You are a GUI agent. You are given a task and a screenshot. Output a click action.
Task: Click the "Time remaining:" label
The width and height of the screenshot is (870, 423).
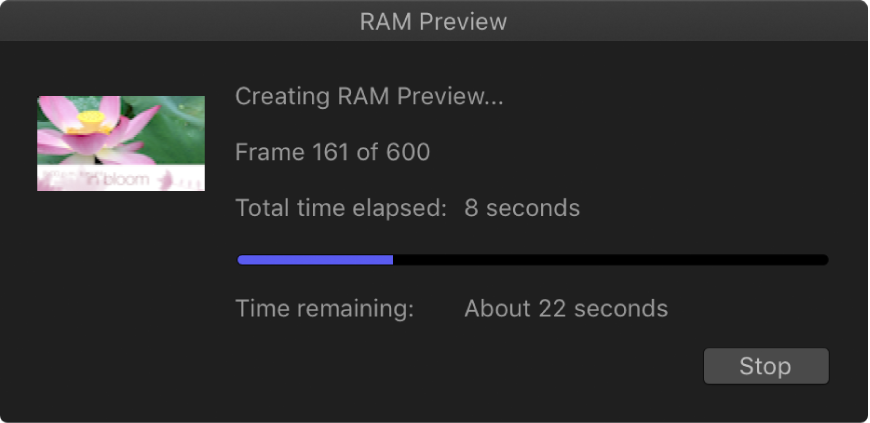click(x=324, y=308)
